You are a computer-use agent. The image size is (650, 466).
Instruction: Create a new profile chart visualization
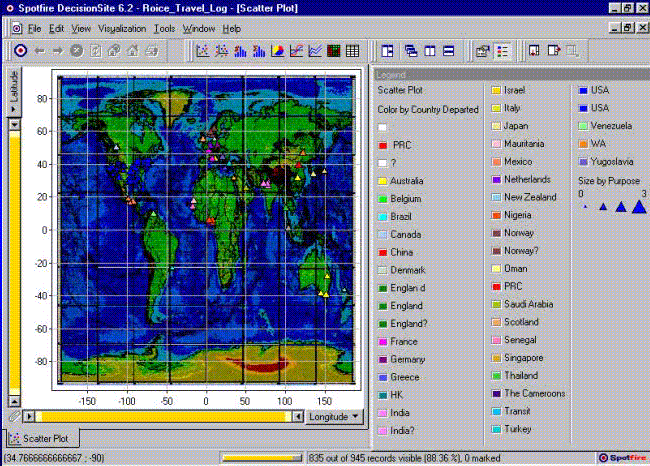point(315,51)
